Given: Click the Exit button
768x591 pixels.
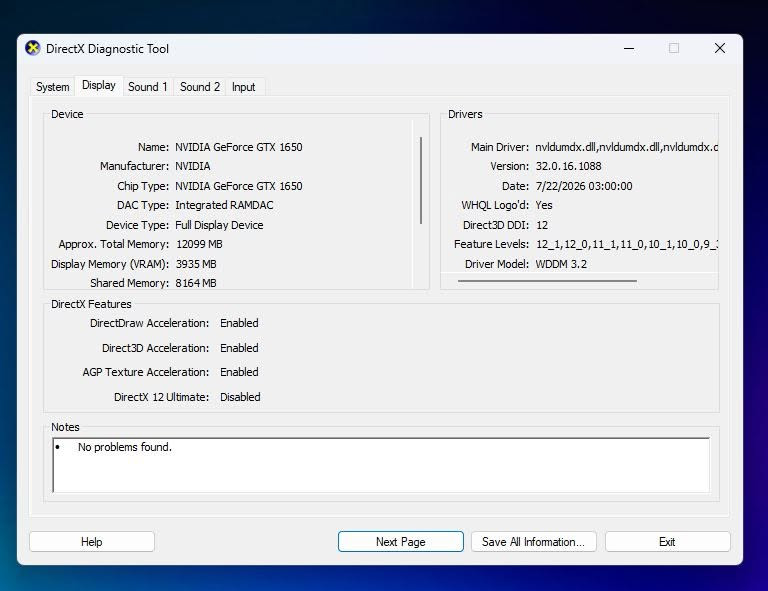Looking at the screenshot, I should pyautogui.click(x=667, y=542).
